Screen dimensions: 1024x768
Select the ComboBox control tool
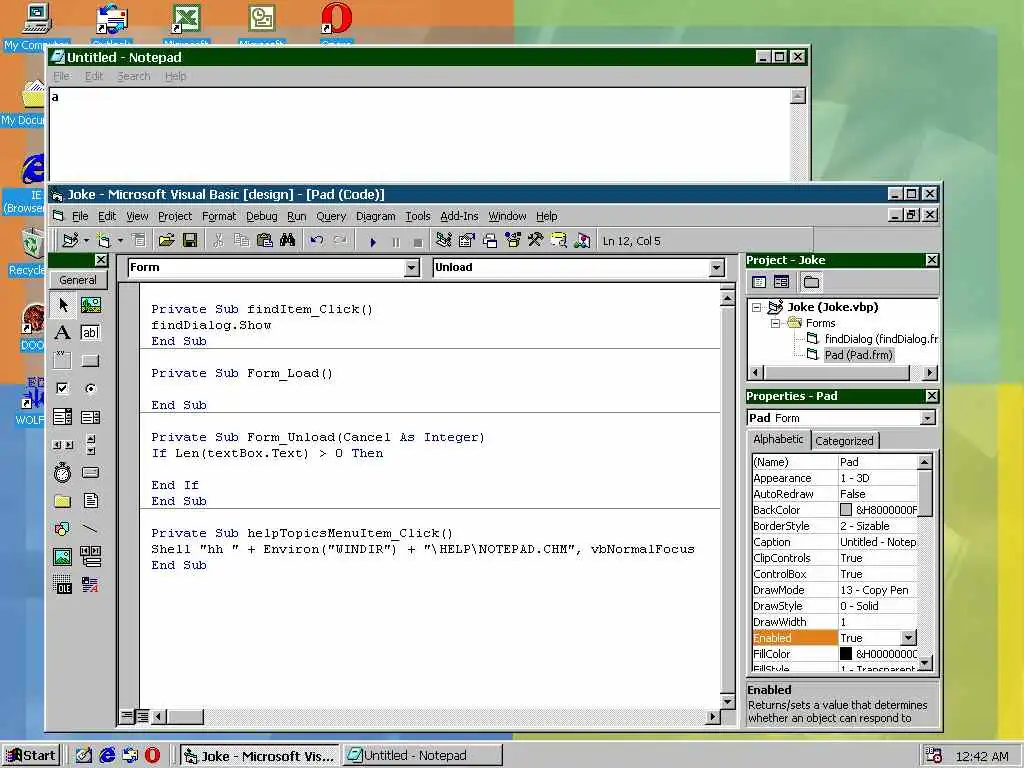(x=63, y=417)
